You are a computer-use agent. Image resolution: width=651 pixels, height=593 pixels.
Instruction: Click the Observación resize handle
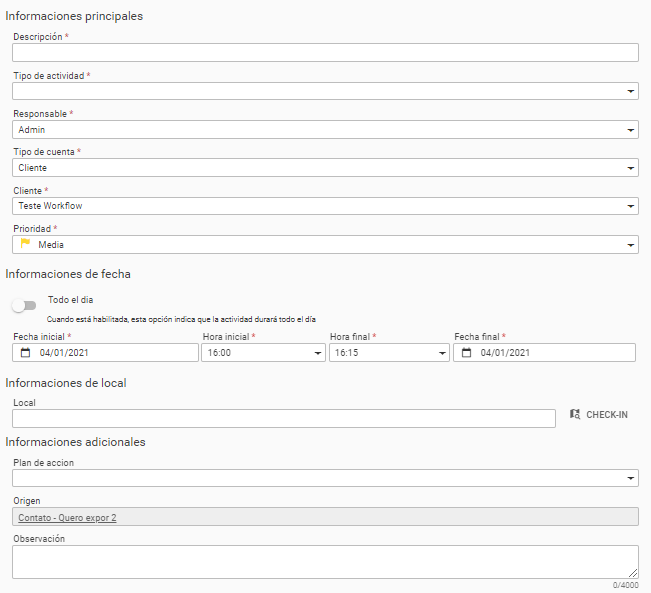click(633, 573)
